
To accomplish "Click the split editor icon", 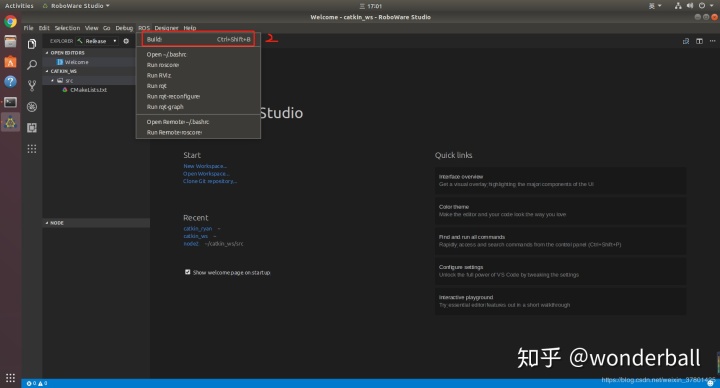I will tap(699, 41).
